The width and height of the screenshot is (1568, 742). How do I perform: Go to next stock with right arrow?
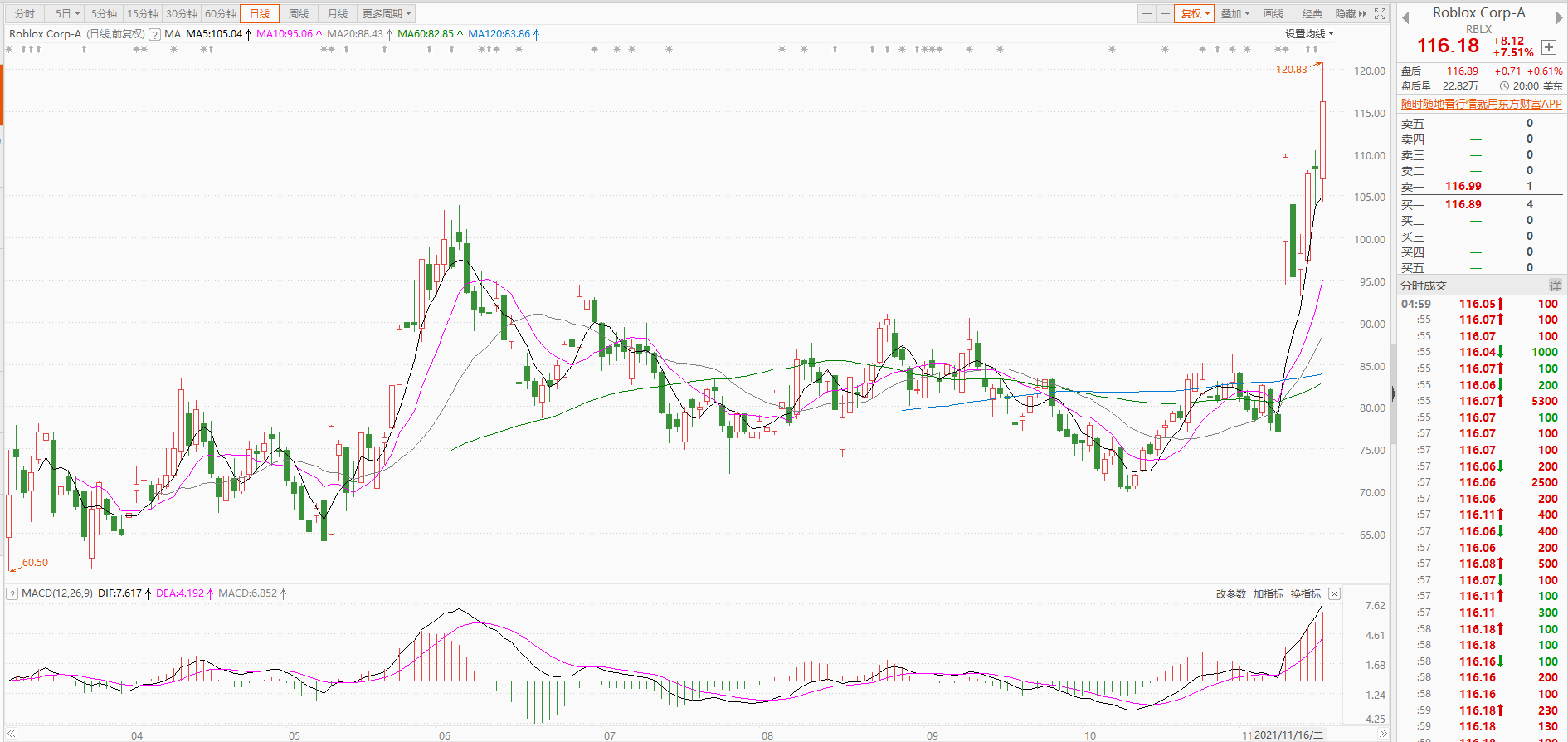(1559, 17)
